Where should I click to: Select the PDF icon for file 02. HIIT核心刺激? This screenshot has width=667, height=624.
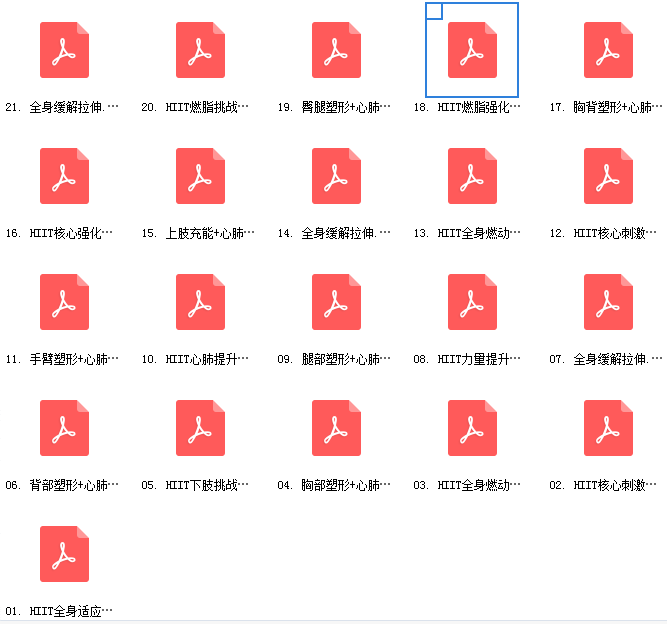(608, 428)
